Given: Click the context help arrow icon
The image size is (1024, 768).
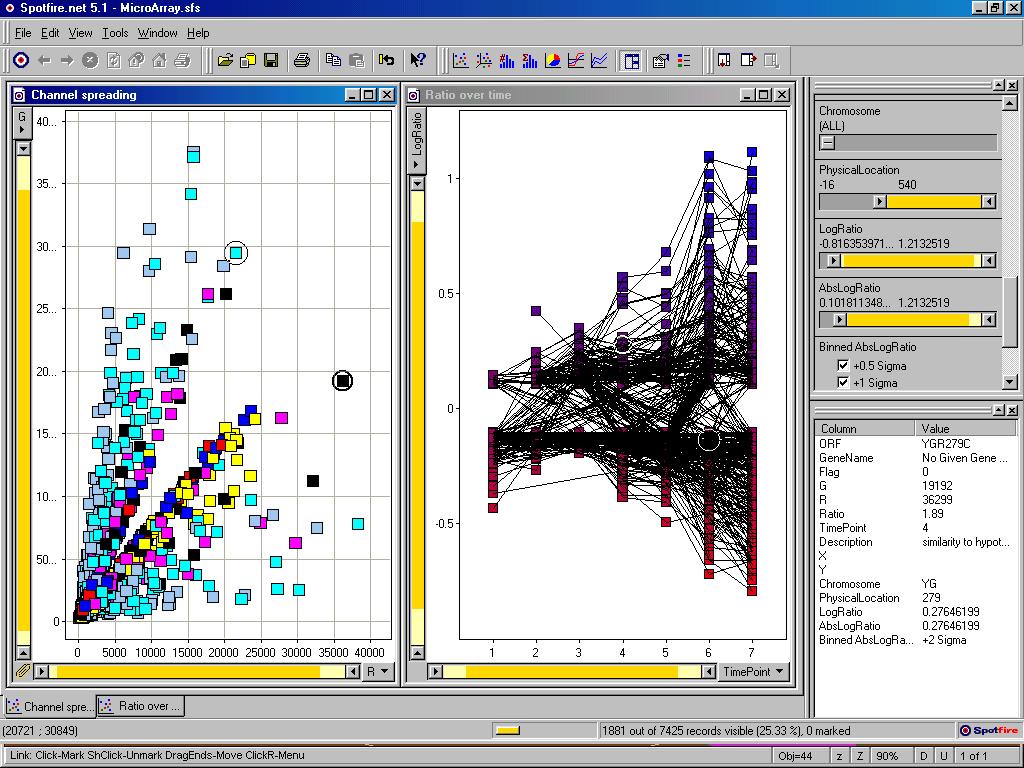Looking at the screenshot, I should point(418,60).
